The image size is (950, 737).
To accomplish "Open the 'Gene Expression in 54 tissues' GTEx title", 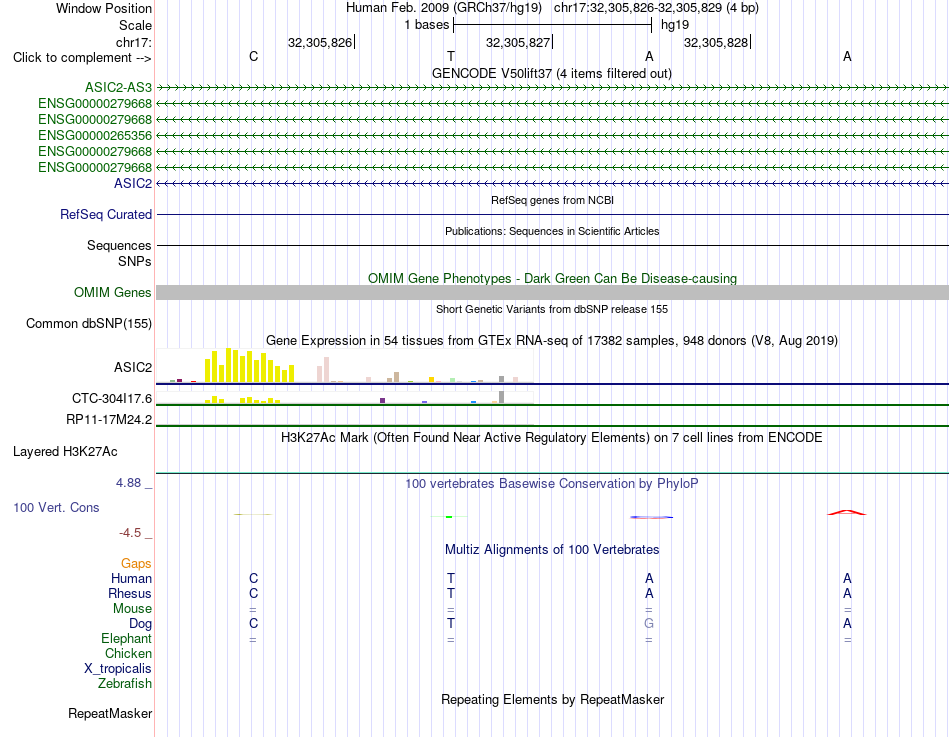I will (x=552, y=341).
